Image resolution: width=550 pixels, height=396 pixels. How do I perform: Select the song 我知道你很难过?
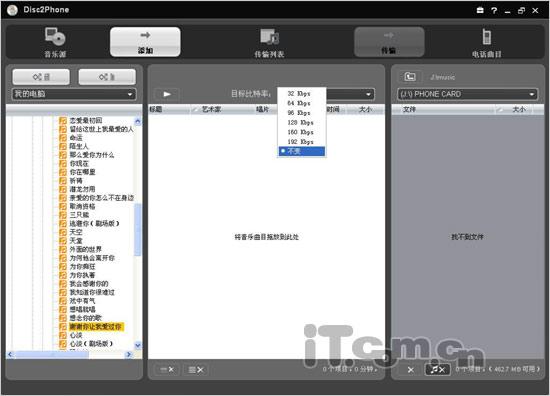[x=92, y=292]
